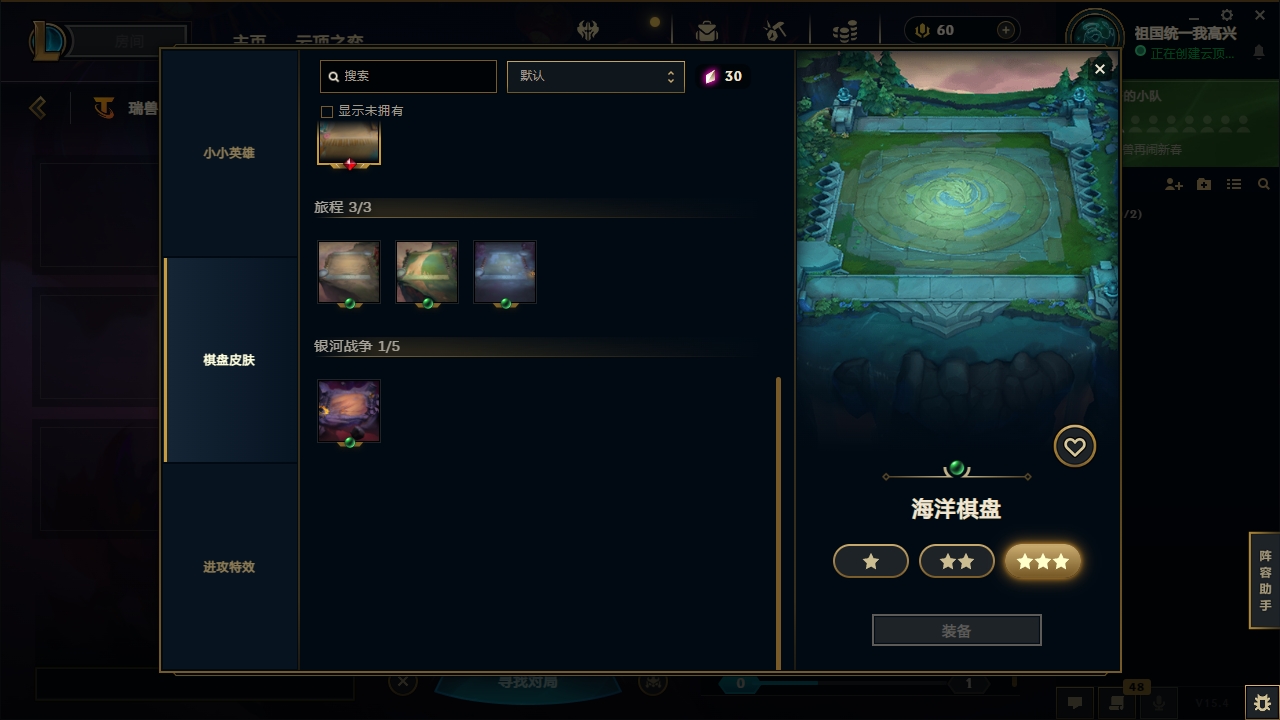Switch to 小小英雄 tab
The height and width of the screenshot is (720, 1280).
(229, 153)
